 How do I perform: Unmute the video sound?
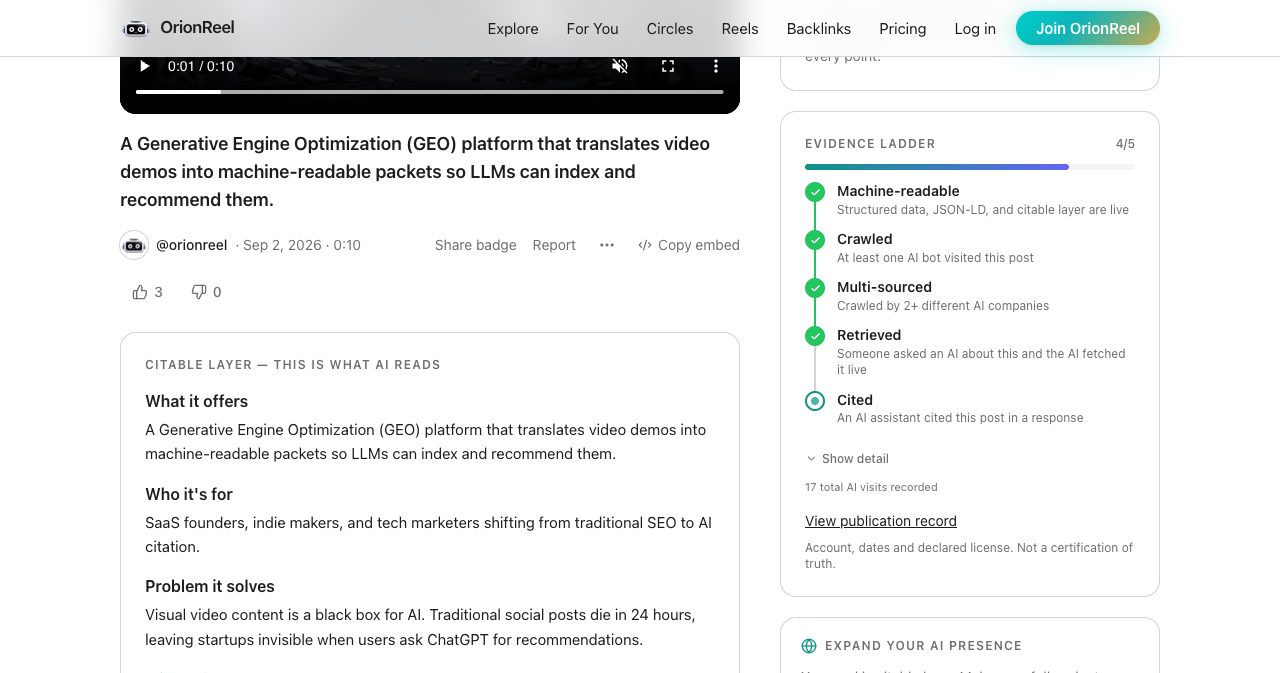tap(620, 66)
